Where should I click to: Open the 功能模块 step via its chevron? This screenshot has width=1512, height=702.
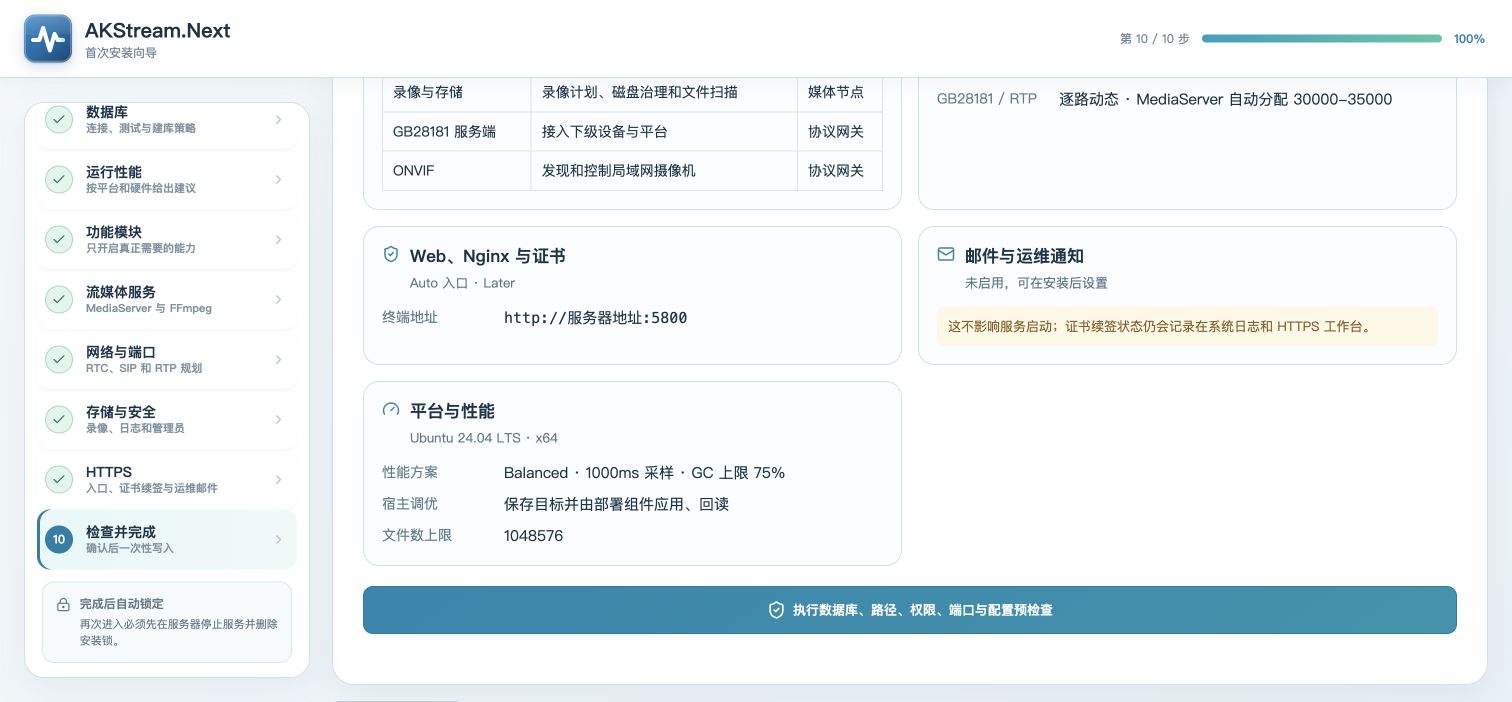pos(278,240)
